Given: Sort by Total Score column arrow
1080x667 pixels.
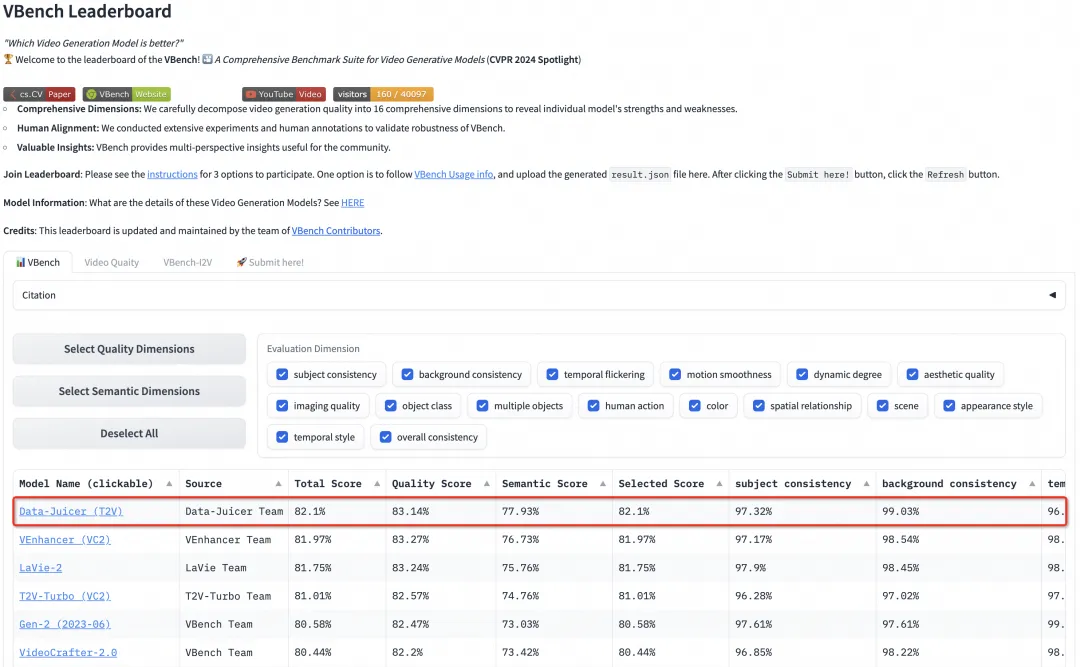Looking at the screenshot, I should click(x=377, y=484).
